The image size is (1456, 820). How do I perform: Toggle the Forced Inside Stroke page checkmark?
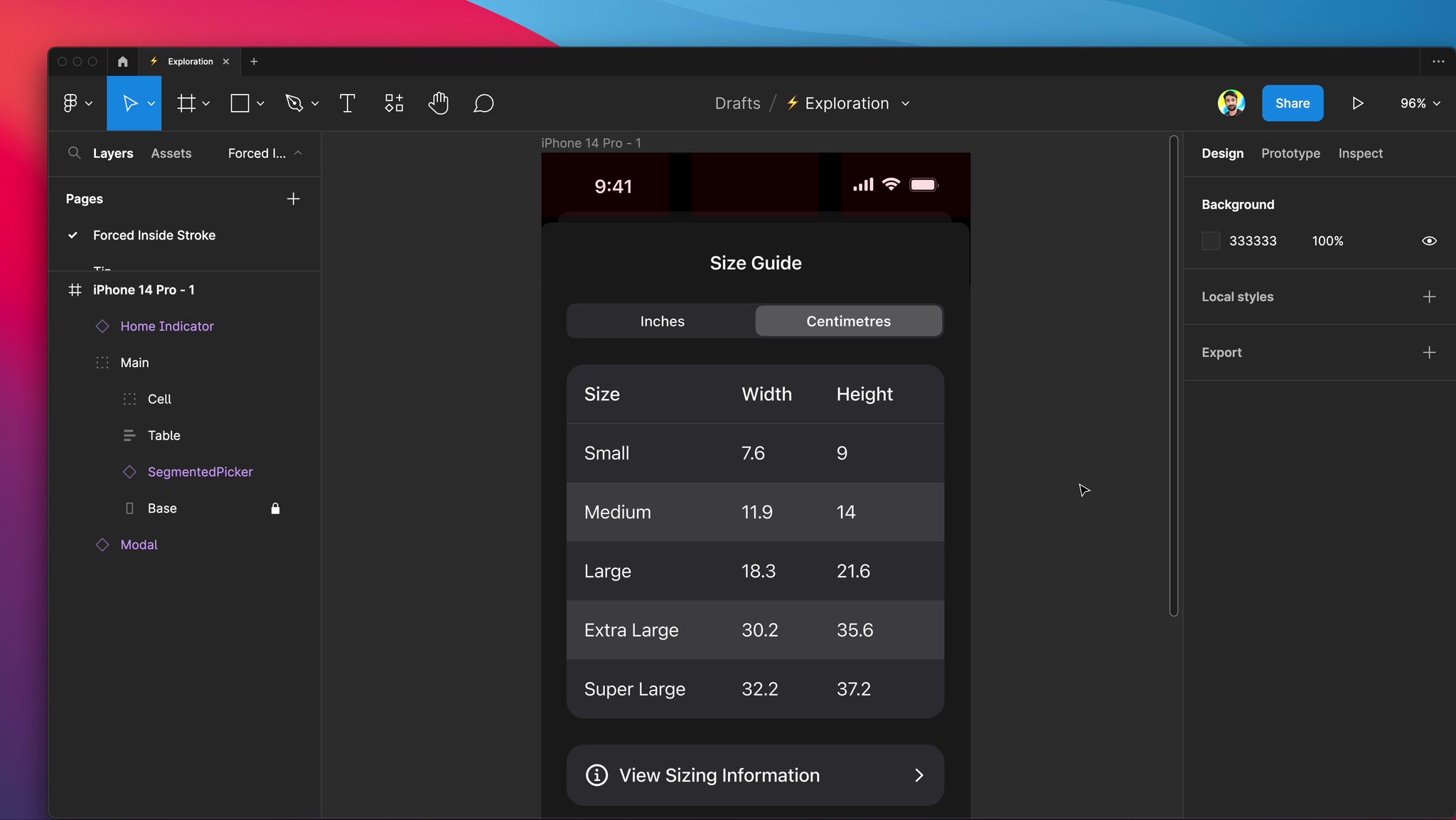coord(74,235)
